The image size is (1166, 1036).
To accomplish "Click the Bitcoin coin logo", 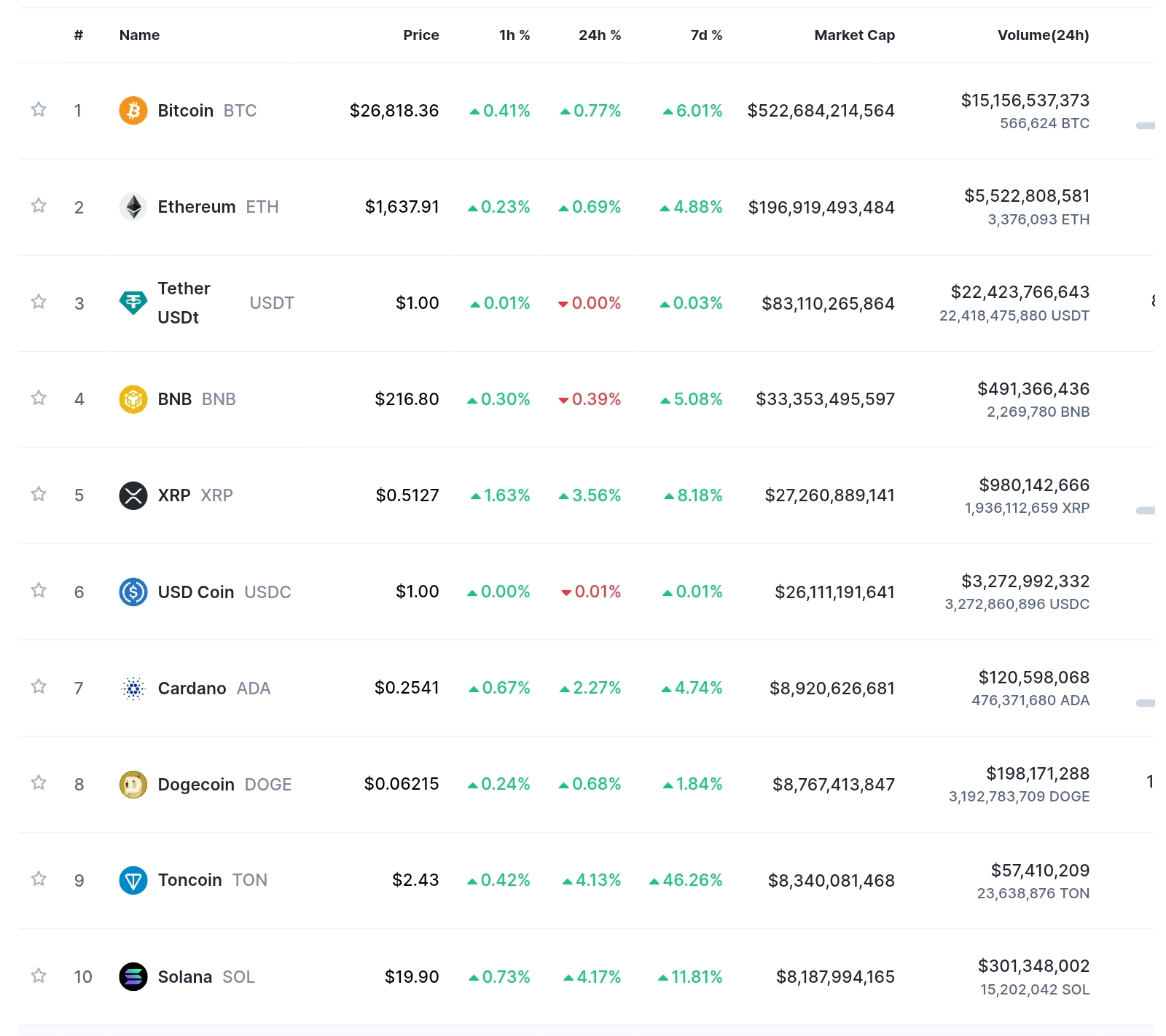I will tap(133, 111).
